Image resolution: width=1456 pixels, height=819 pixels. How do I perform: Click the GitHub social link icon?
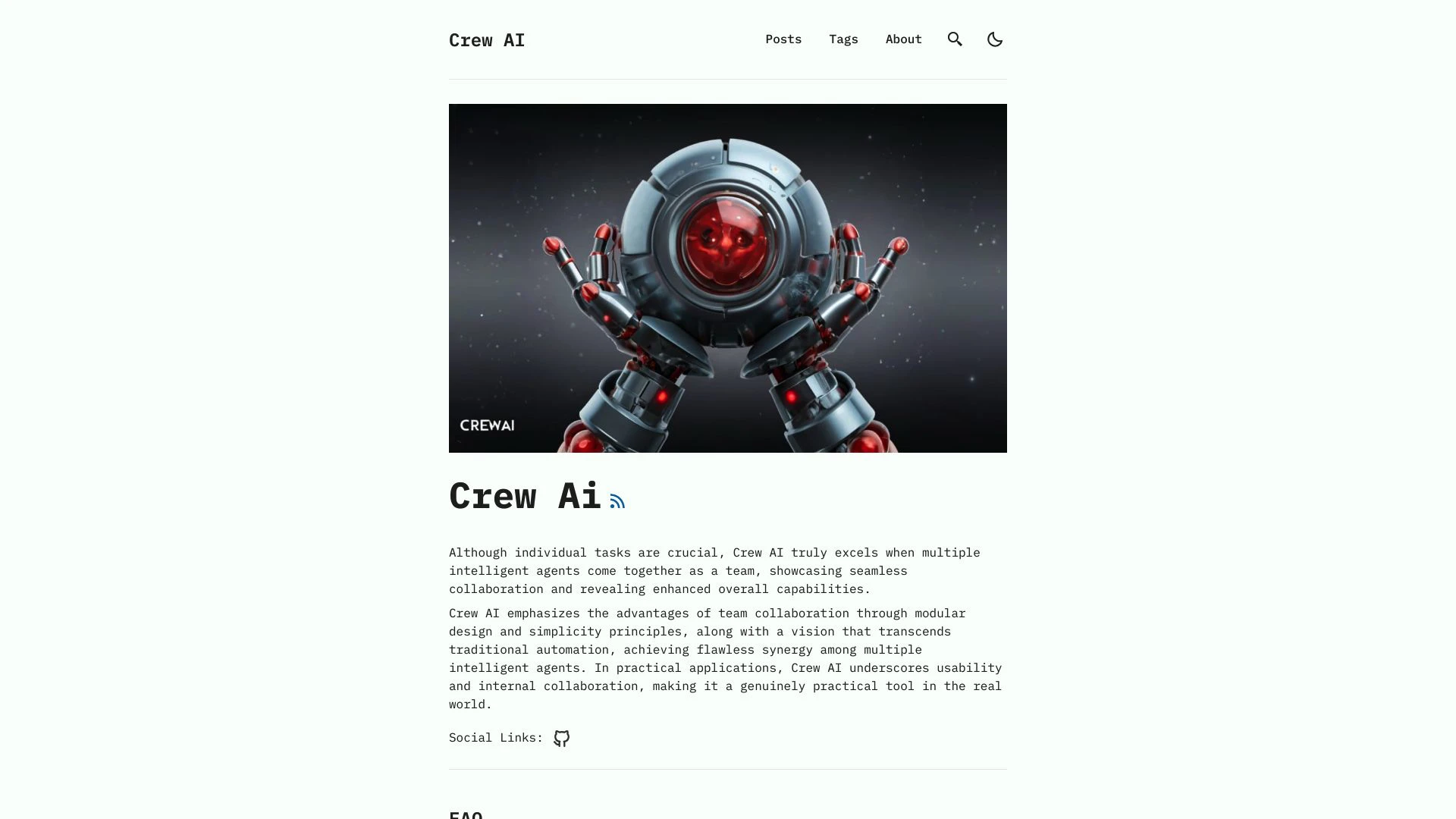coord(561,738)
